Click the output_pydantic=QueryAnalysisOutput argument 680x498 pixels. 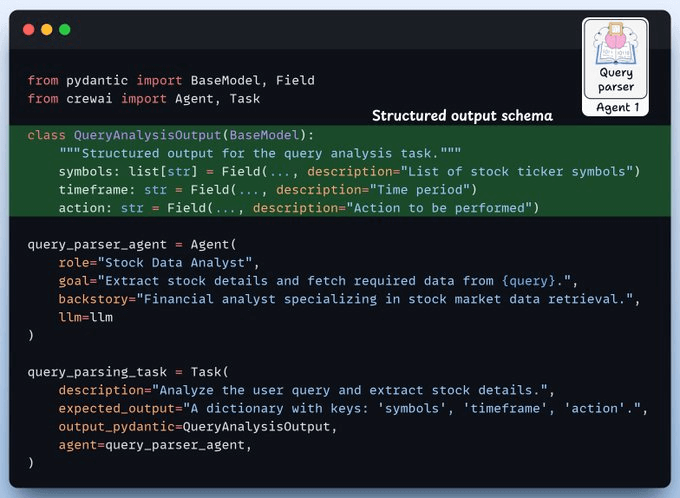[197, 426]
